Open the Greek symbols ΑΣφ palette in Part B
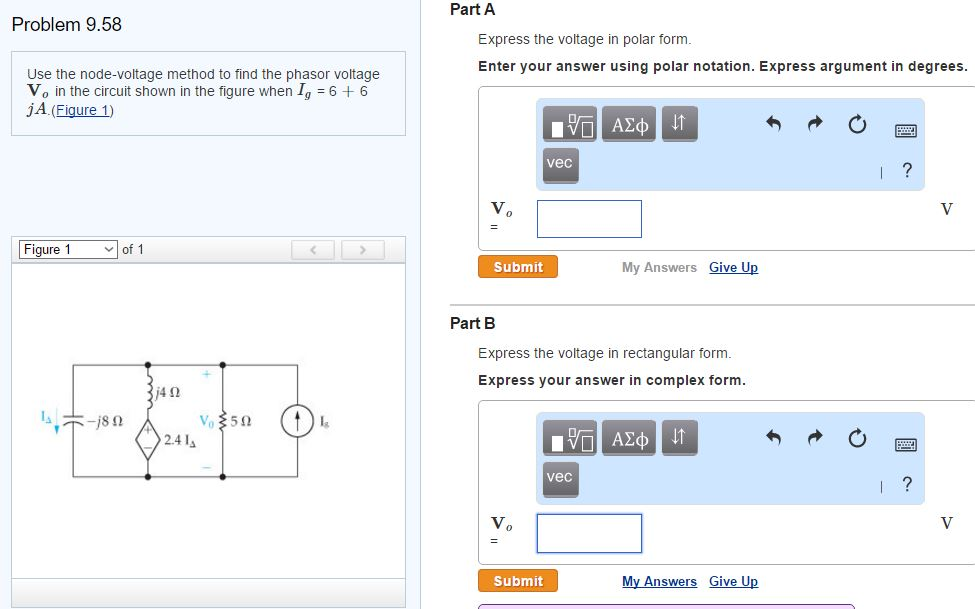 point(628,437)
